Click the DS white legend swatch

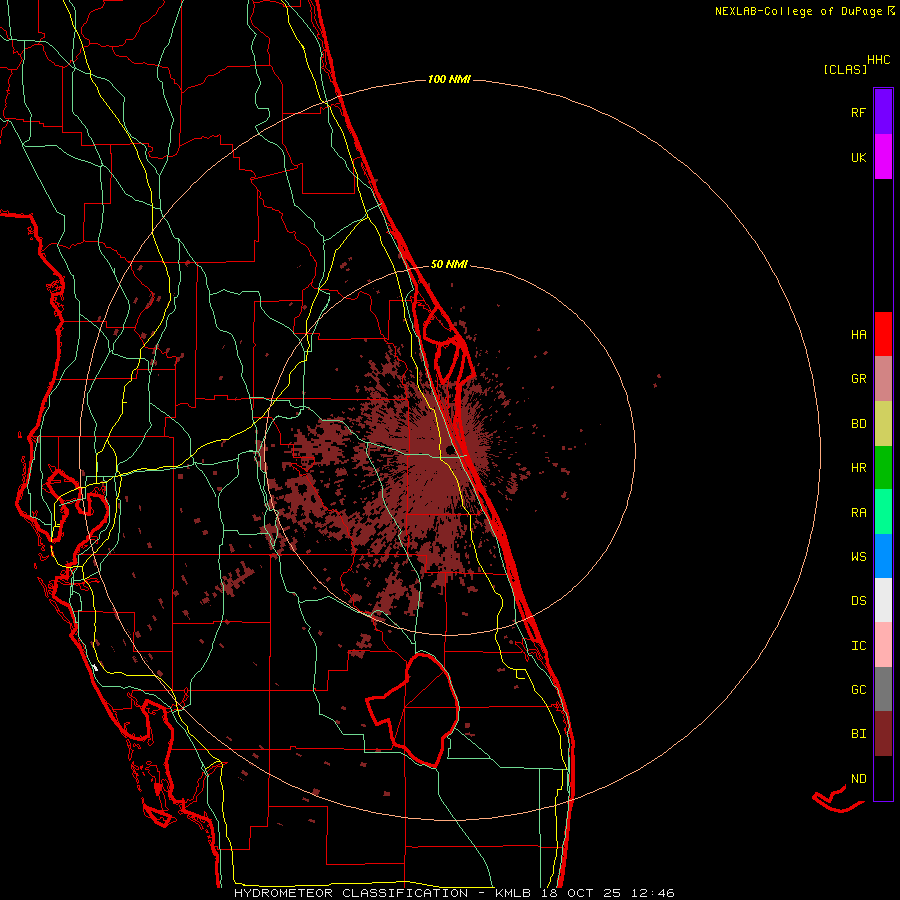click(883, 600)
